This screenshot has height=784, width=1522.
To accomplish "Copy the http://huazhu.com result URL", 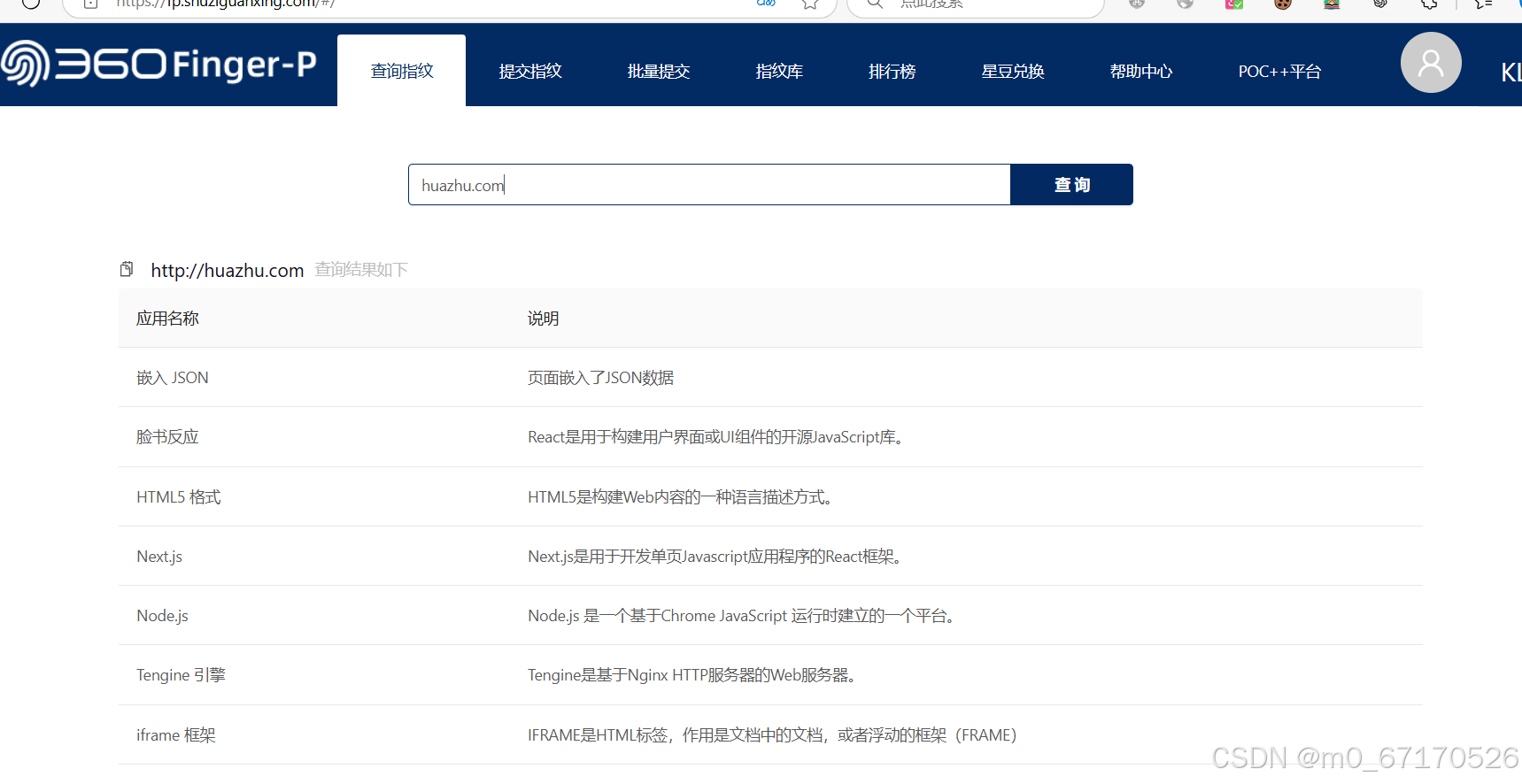I will 127,269.
